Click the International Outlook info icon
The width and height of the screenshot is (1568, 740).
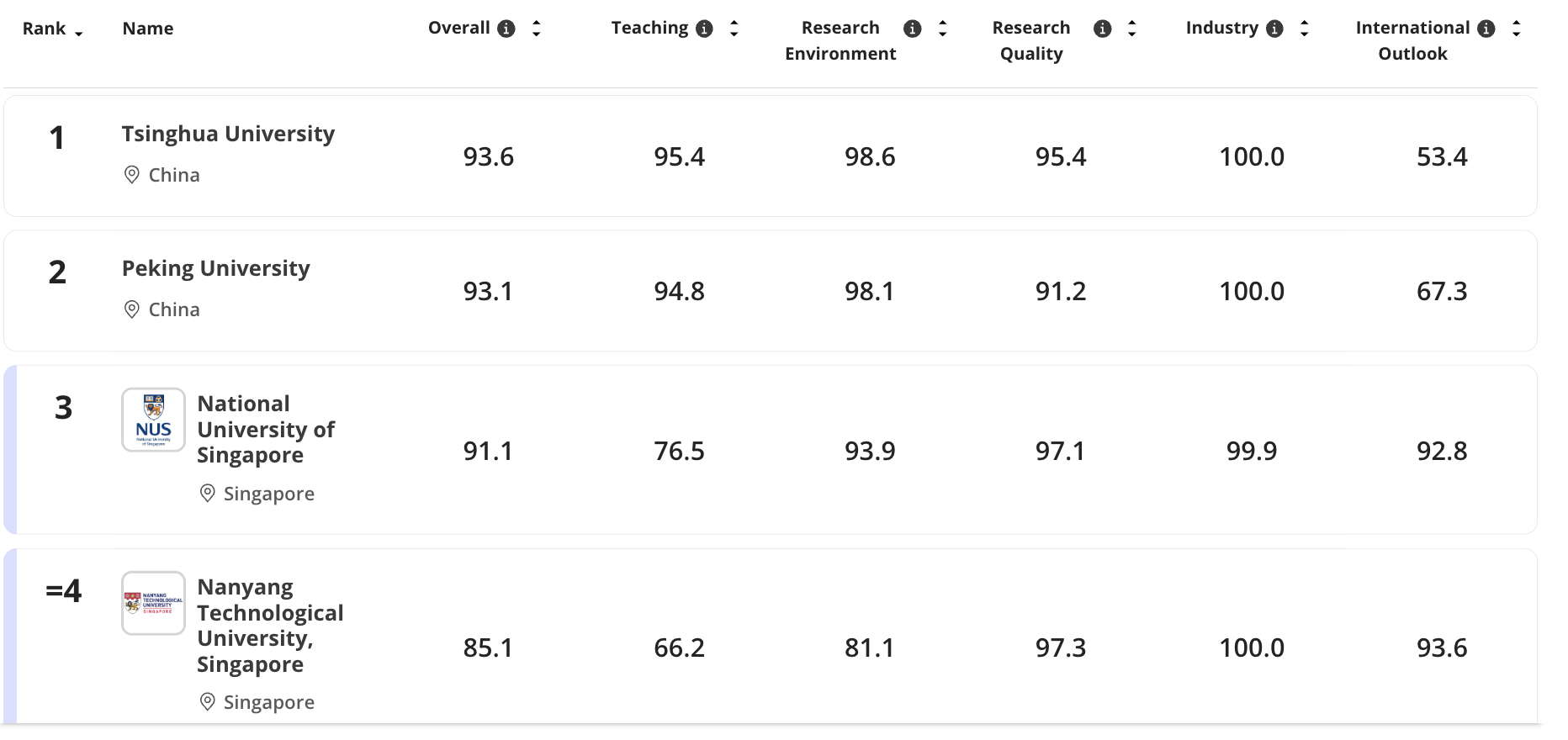pyautogui.click(x=1486, y=29)
